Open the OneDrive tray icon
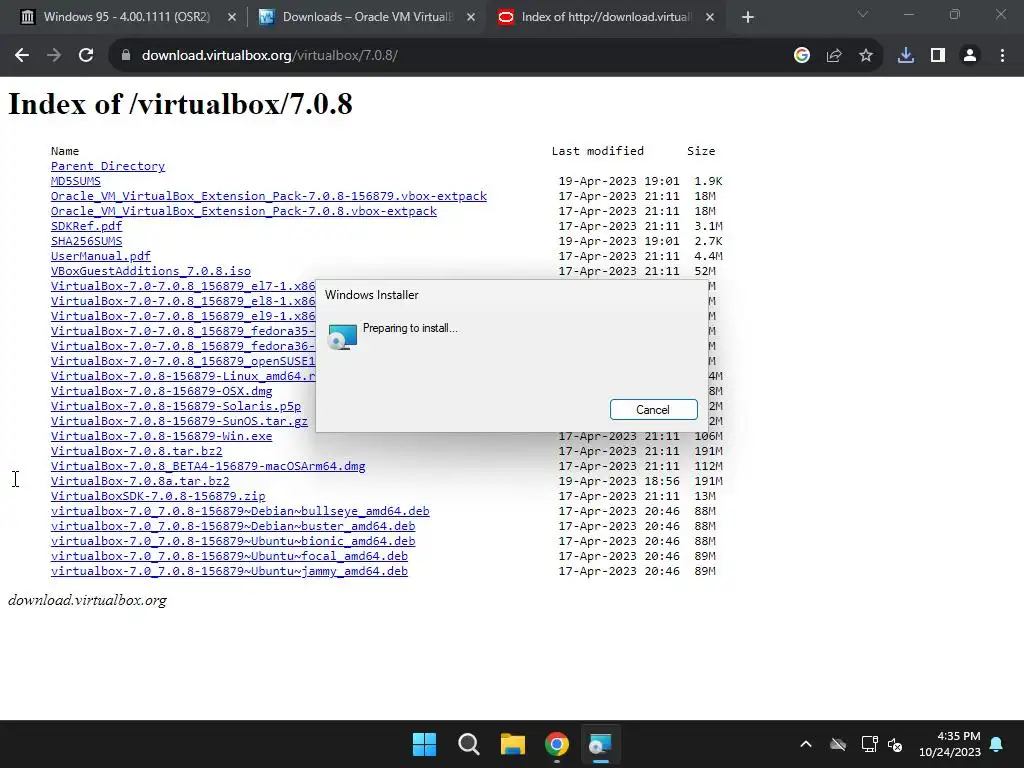Viewport: 1024px width, 768px height. click(x=838, y=744)
